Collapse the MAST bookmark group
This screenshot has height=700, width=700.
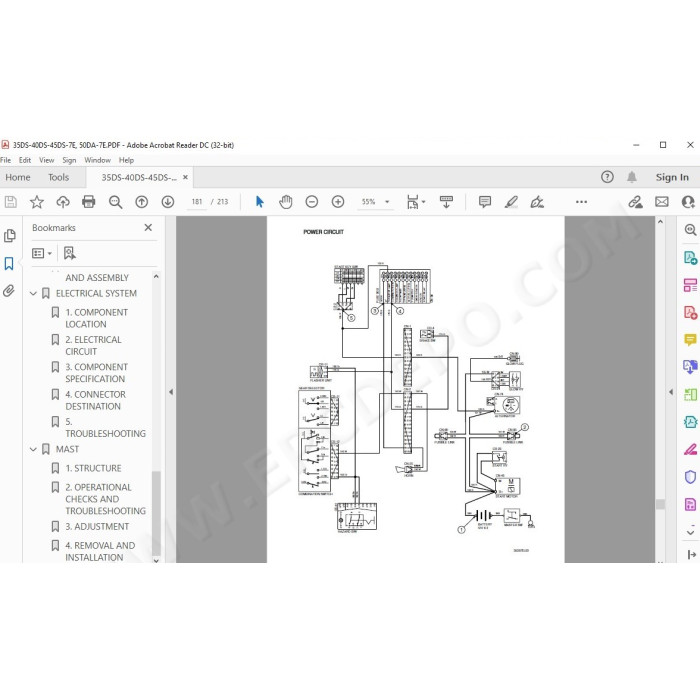coord(33,449)
